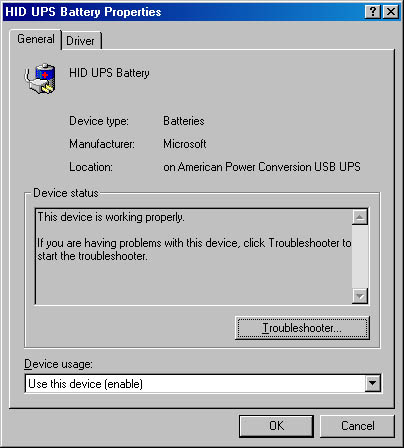Screen dimensions: 404x448
Task: Confirm with the OK button
Action: click(276, 426)
